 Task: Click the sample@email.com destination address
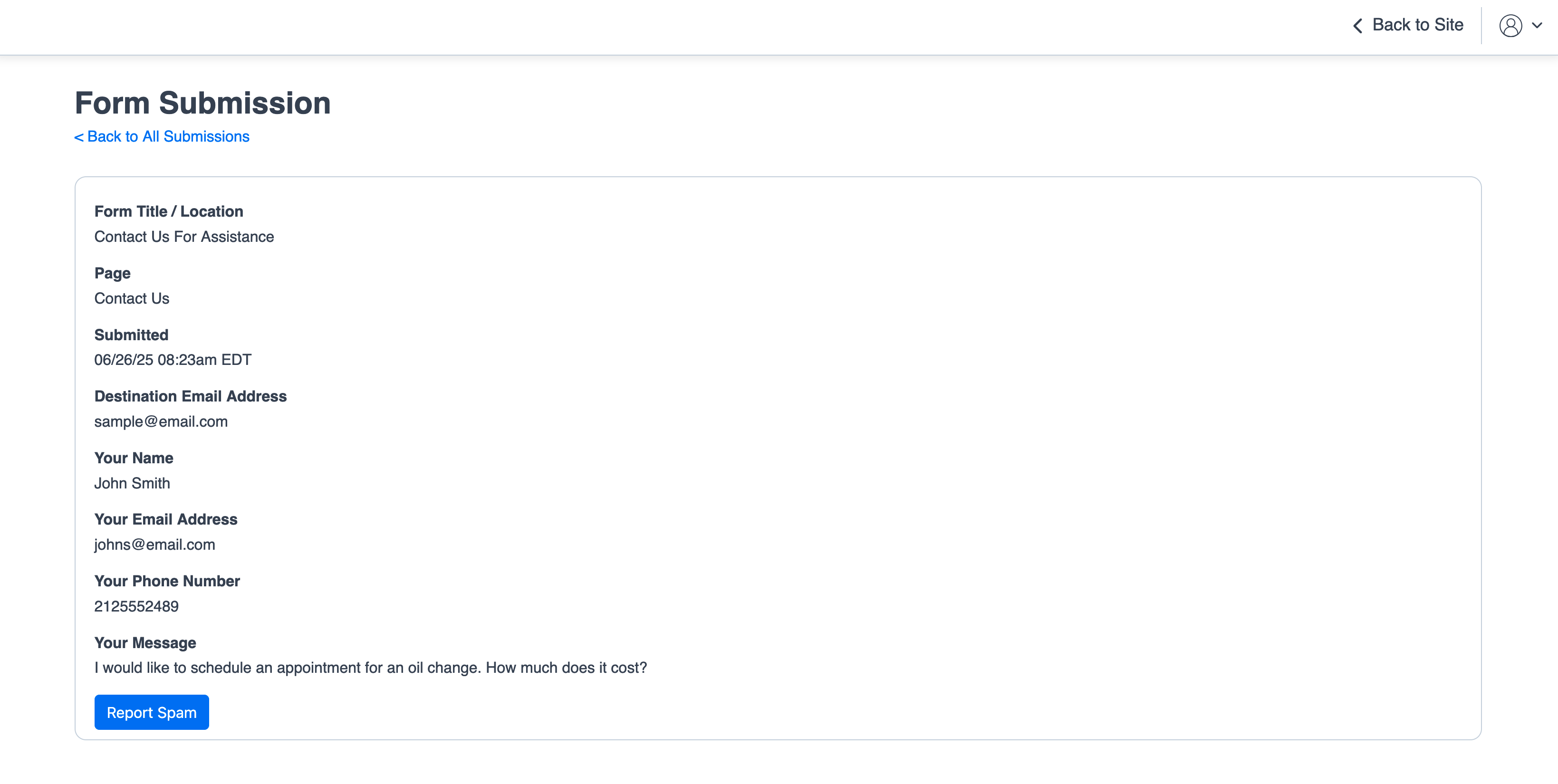click(161, 421)
